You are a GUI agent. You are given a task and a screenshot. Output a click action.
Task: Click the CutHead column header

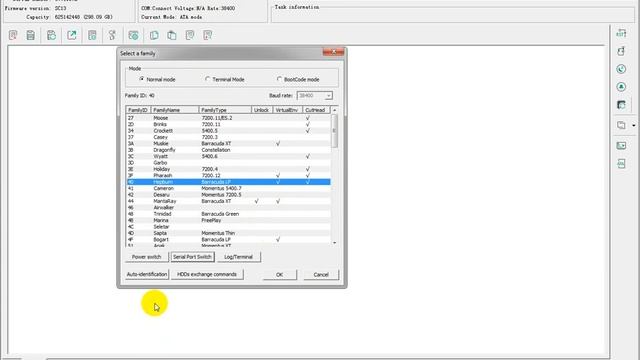point(316,110)
